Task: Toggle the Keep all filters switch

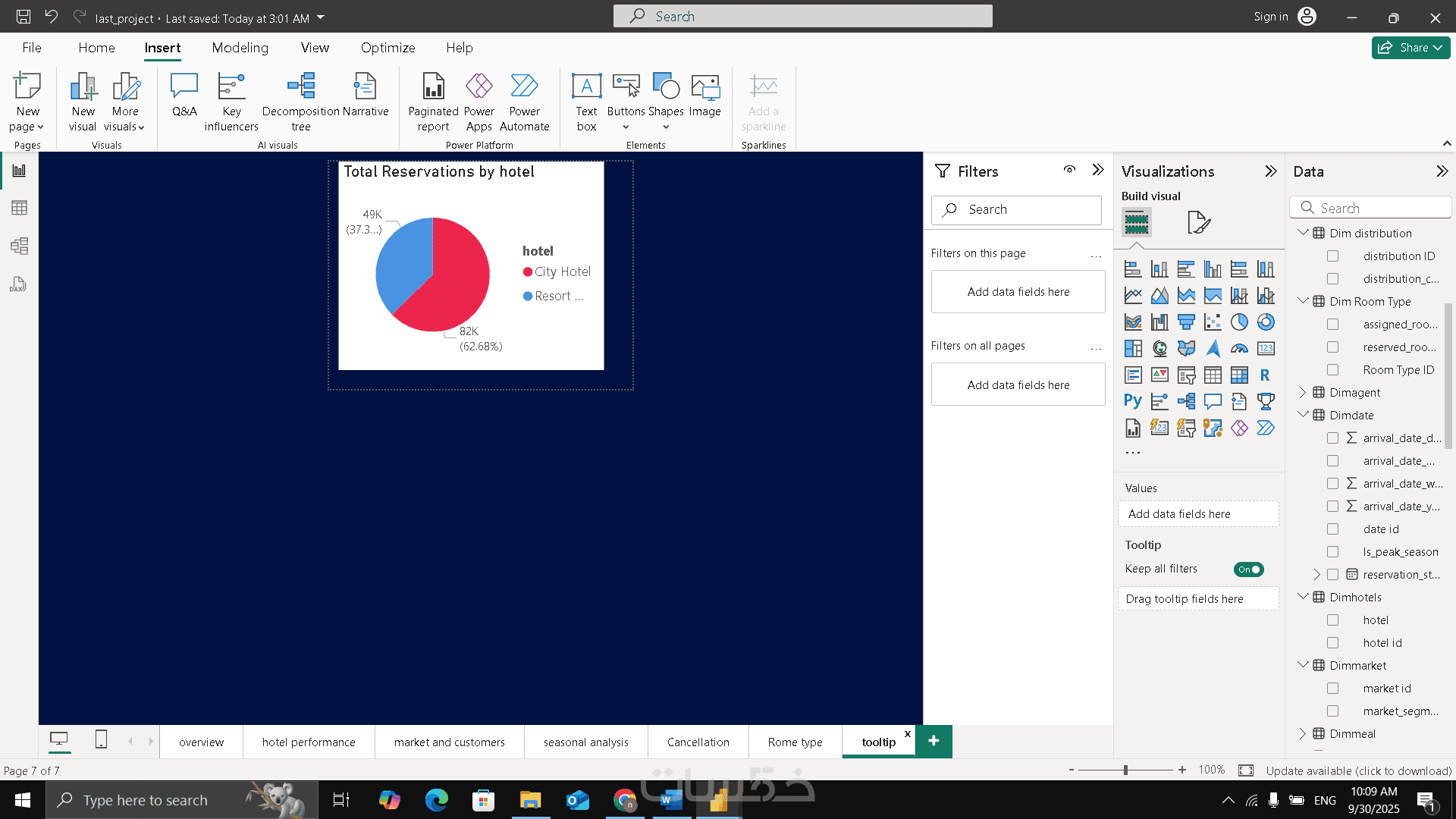Action: [x=1248, y=570]
